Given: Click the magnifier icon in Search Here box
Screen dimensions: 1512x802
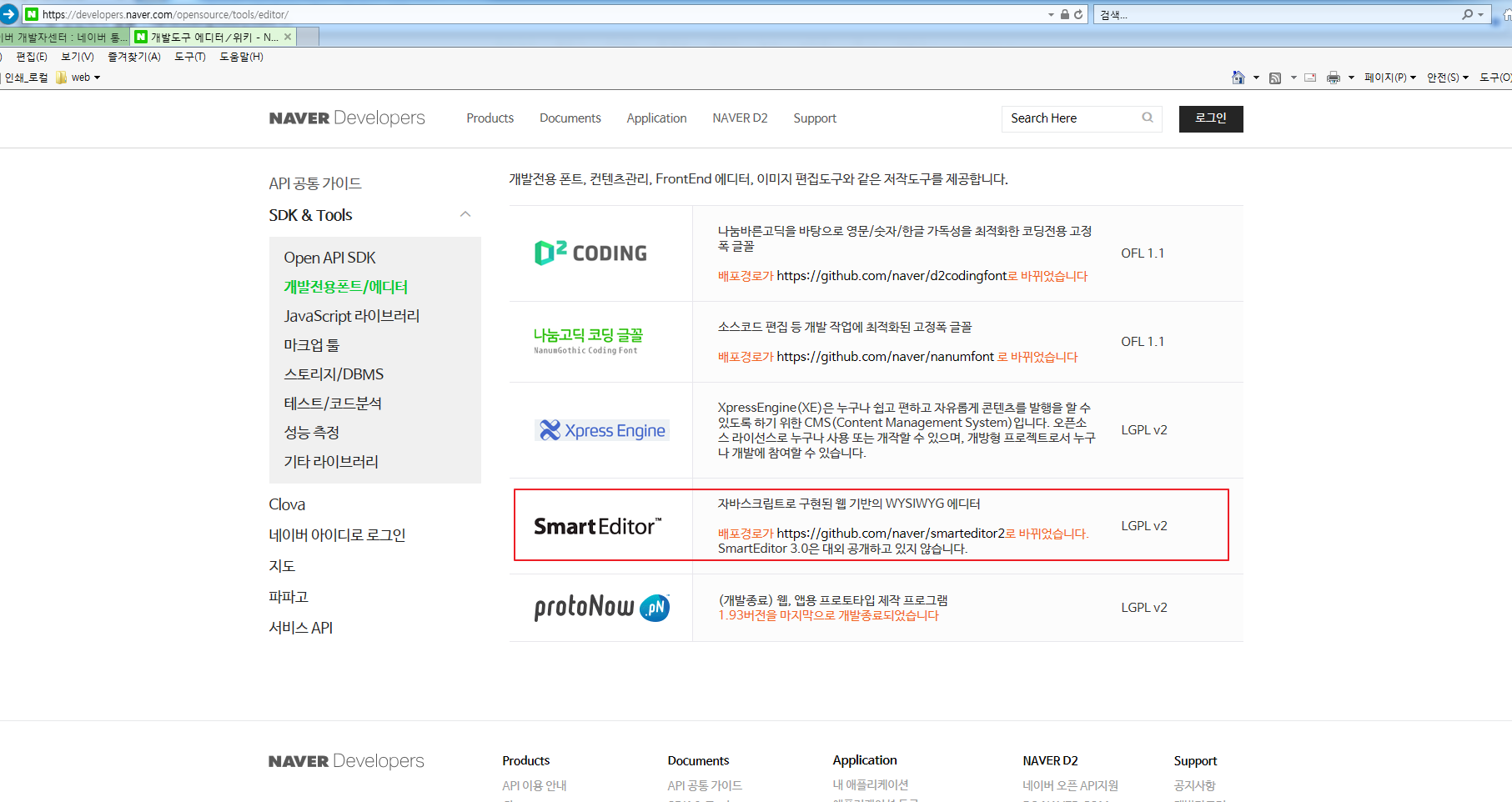Looking at the screenshot, I should click(x=1148, y=118).
